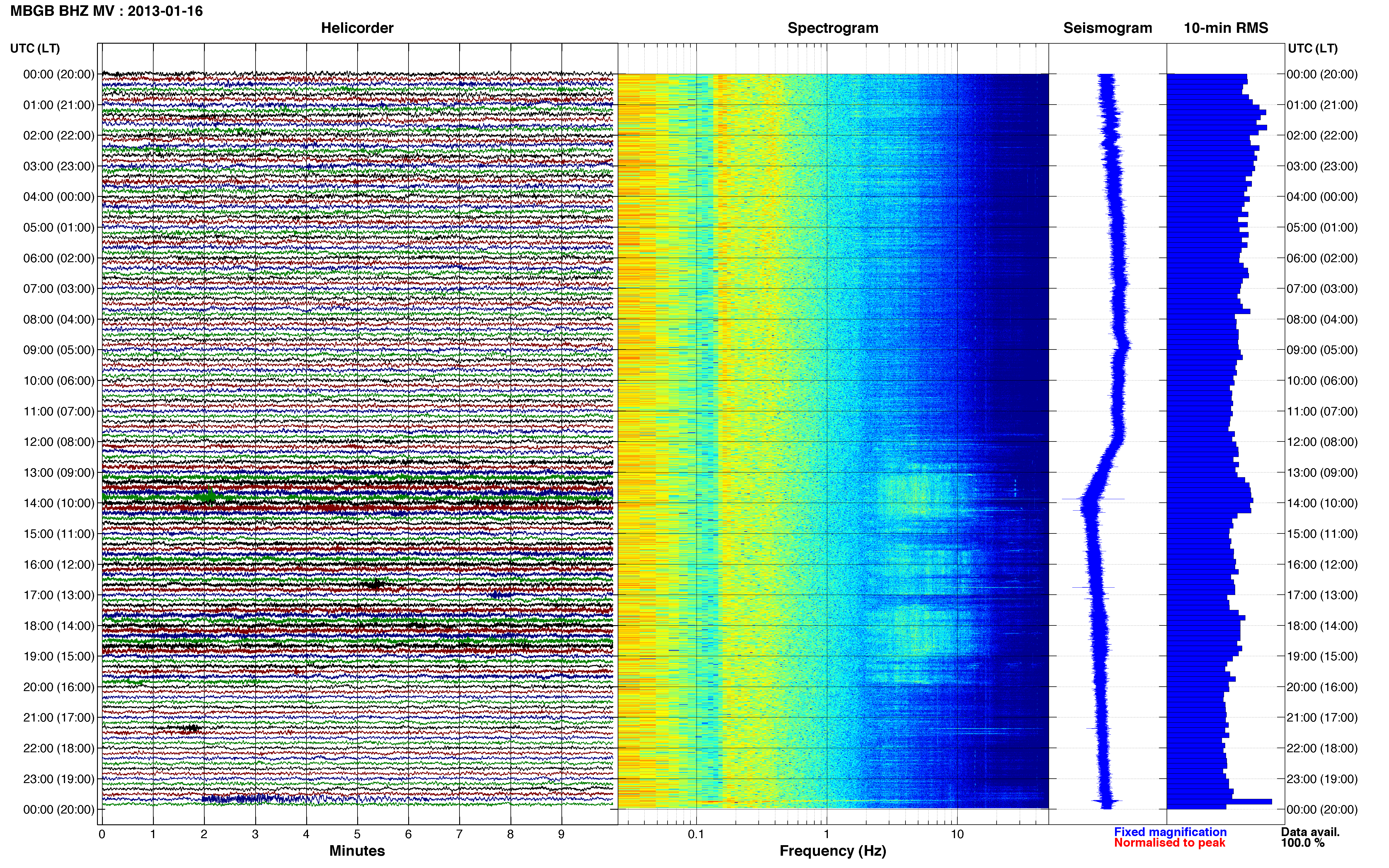Click the peak RMS bar near 02:00
Viewport: 1389px width, 868px height.
pyautogui.click(x=1217, y=127)
